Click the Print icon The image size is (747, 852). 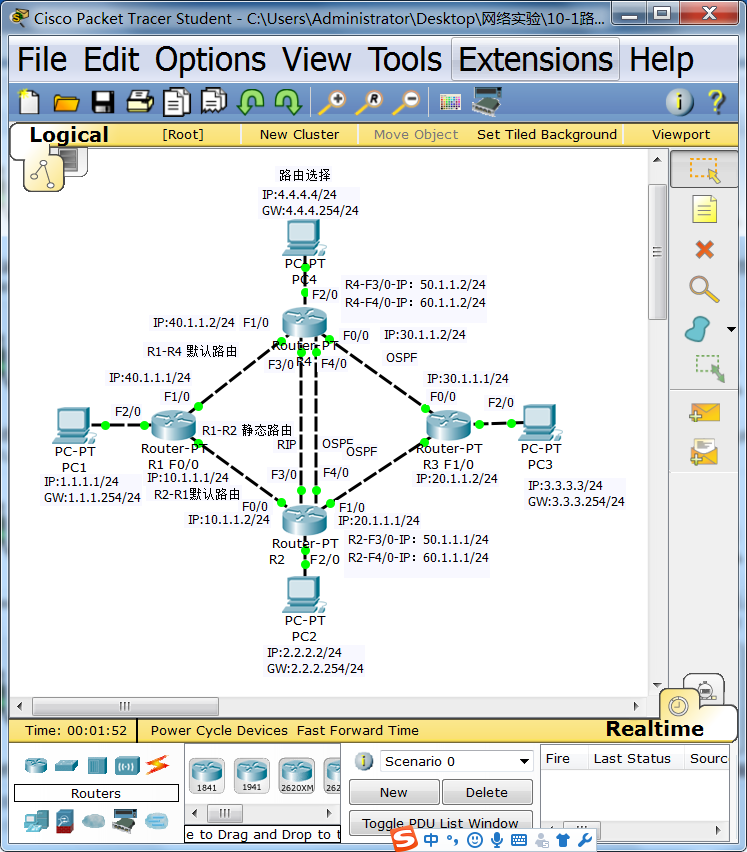pos(140,102)
